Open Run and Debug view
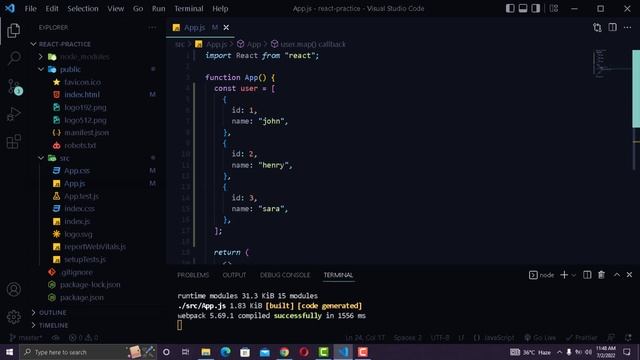This screenshot has height=360, width=640. pos(13,114)
